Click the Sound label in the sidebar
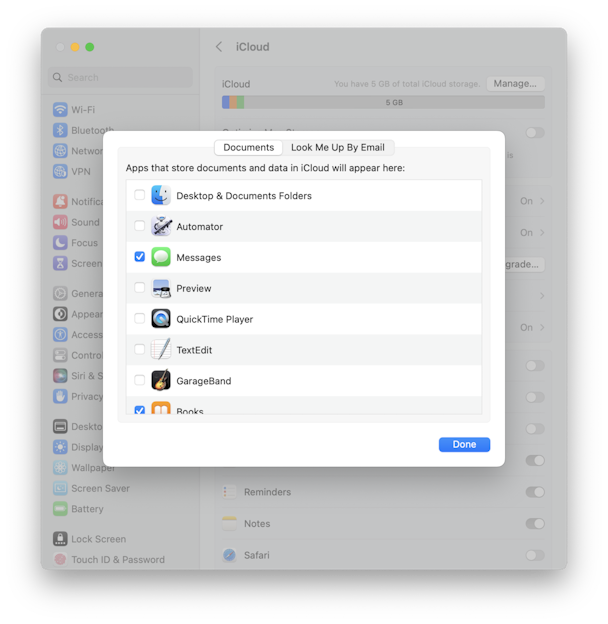 pos(85,222)
